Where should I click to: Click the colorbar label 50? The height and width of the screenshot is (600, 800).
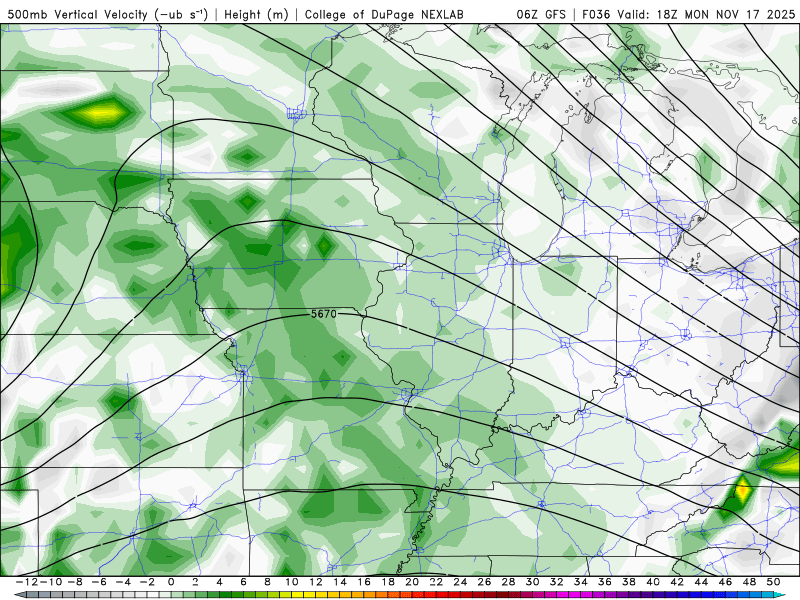pos(773,582)
